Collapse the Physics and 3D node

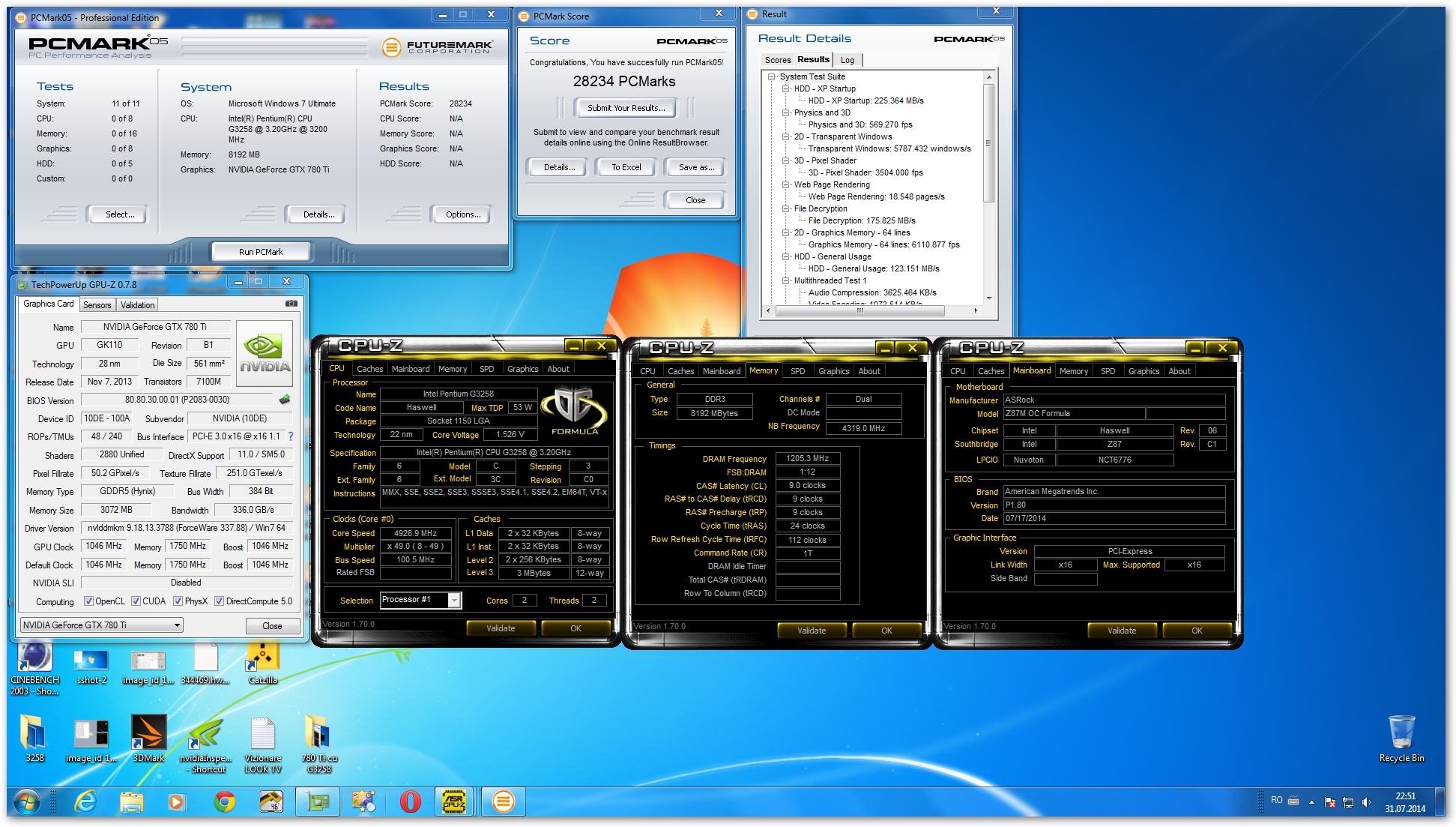[786, 112]
